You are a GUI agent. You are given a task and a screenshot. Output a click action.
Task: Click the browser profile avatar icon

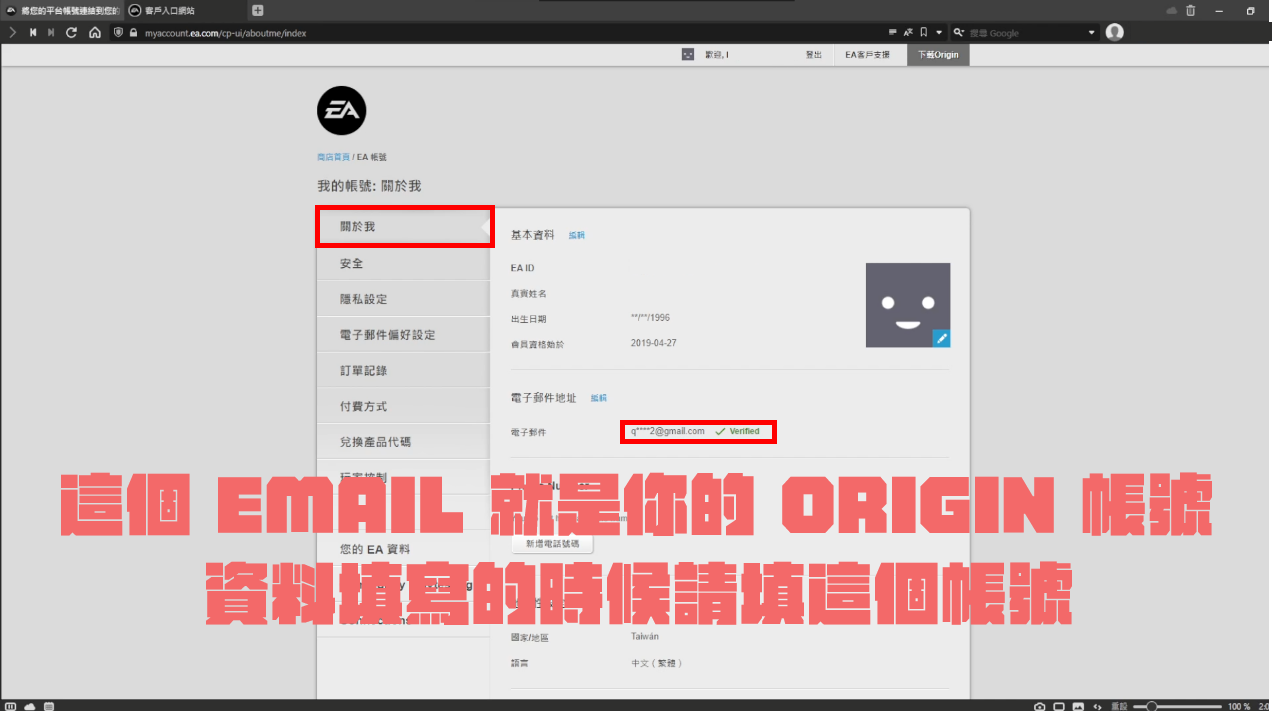pyautogui.click(x=1115, y=32)
